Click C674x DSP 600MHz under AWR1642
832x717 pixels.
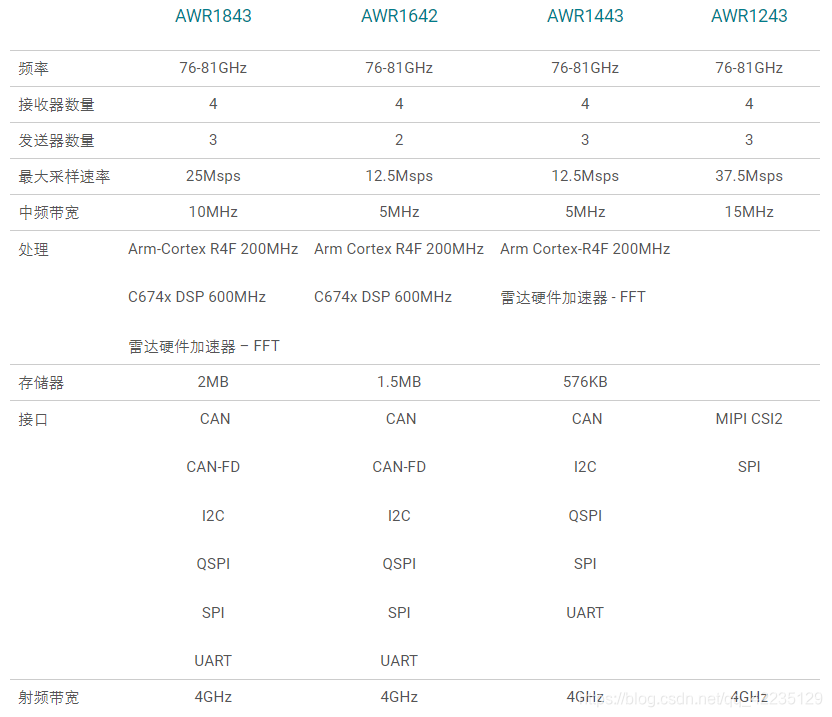pyautogui.click(x=383, y=297)
